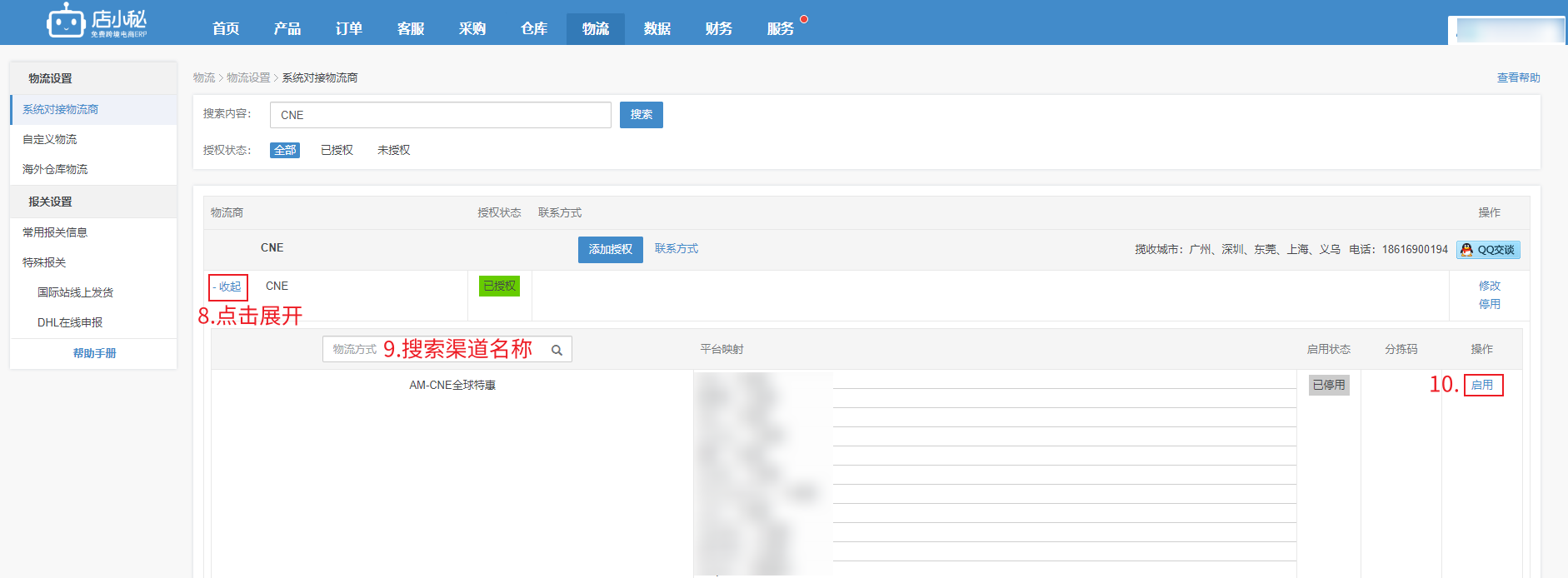
Task: Click the search content field containing CNE
Action: [441, 115]
